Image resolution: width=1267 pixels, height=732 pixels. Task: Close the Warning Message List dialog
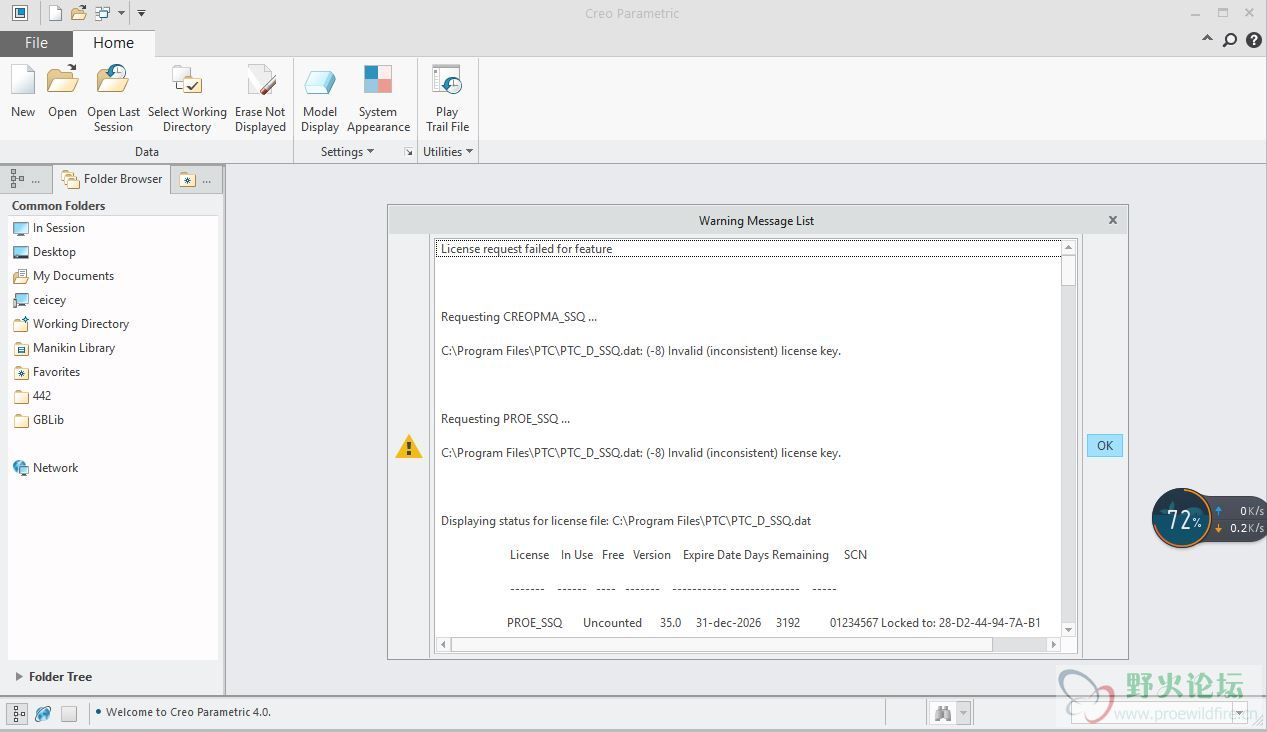tap(1113, 220)
